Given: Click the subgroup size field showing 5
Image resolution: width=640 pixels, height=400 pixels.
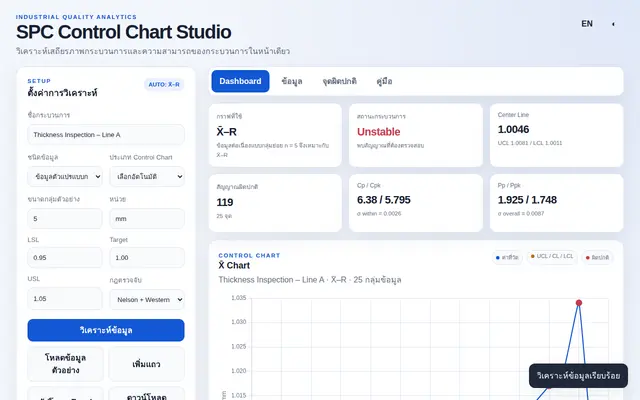Looking at the screenshot, I should [65, 219].
